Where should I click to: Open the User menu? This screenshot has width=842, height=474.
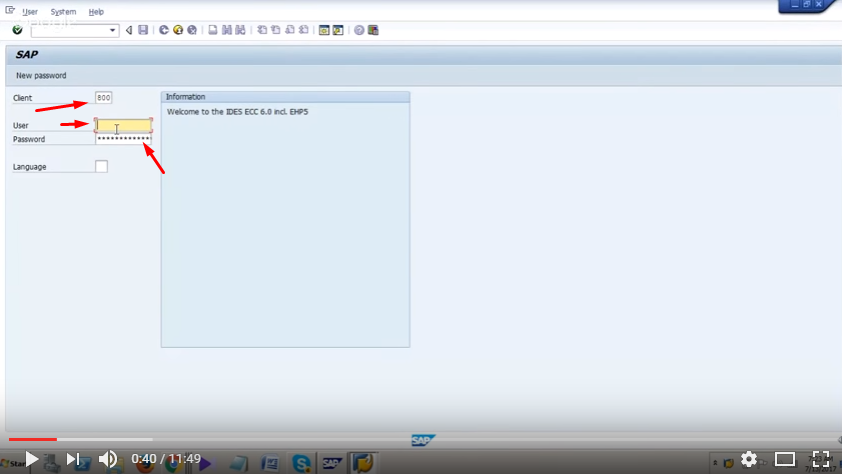pyautogui.click(x=30, y=12)
